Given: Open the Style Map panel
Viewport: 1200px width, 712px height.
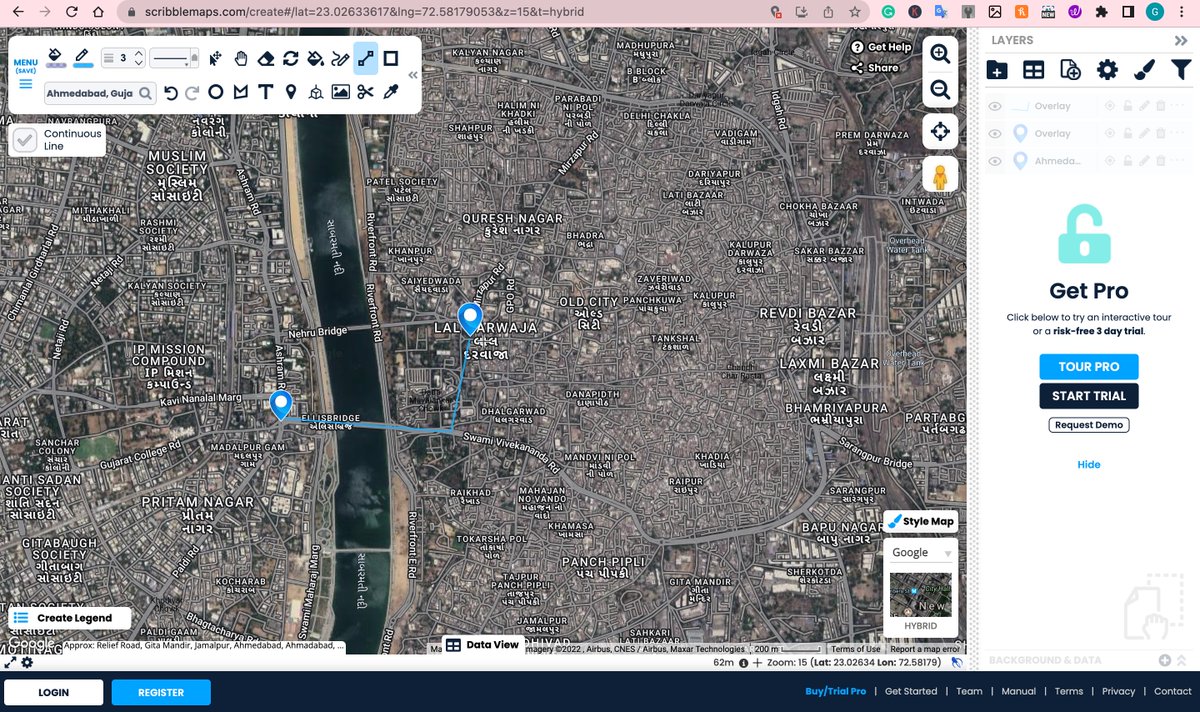Looking at the screenshot, I should click(x=920, y=521).
